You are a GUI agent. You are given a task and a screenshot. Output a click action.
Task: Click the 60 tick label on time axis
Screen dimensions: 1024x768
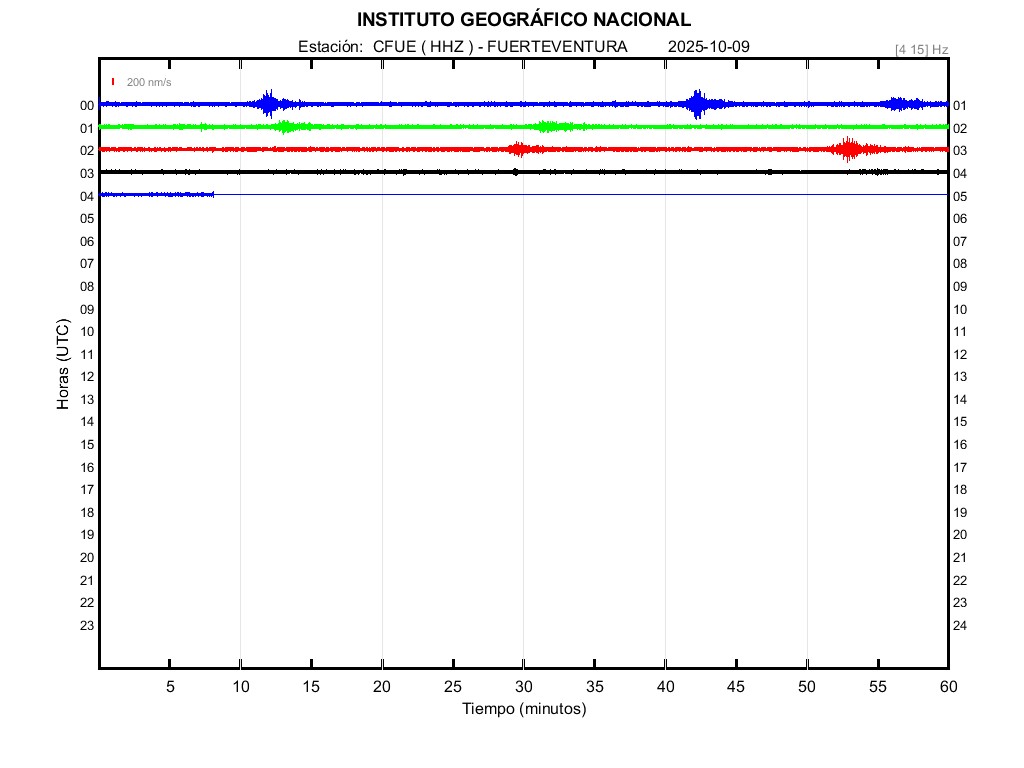[947, 686]
